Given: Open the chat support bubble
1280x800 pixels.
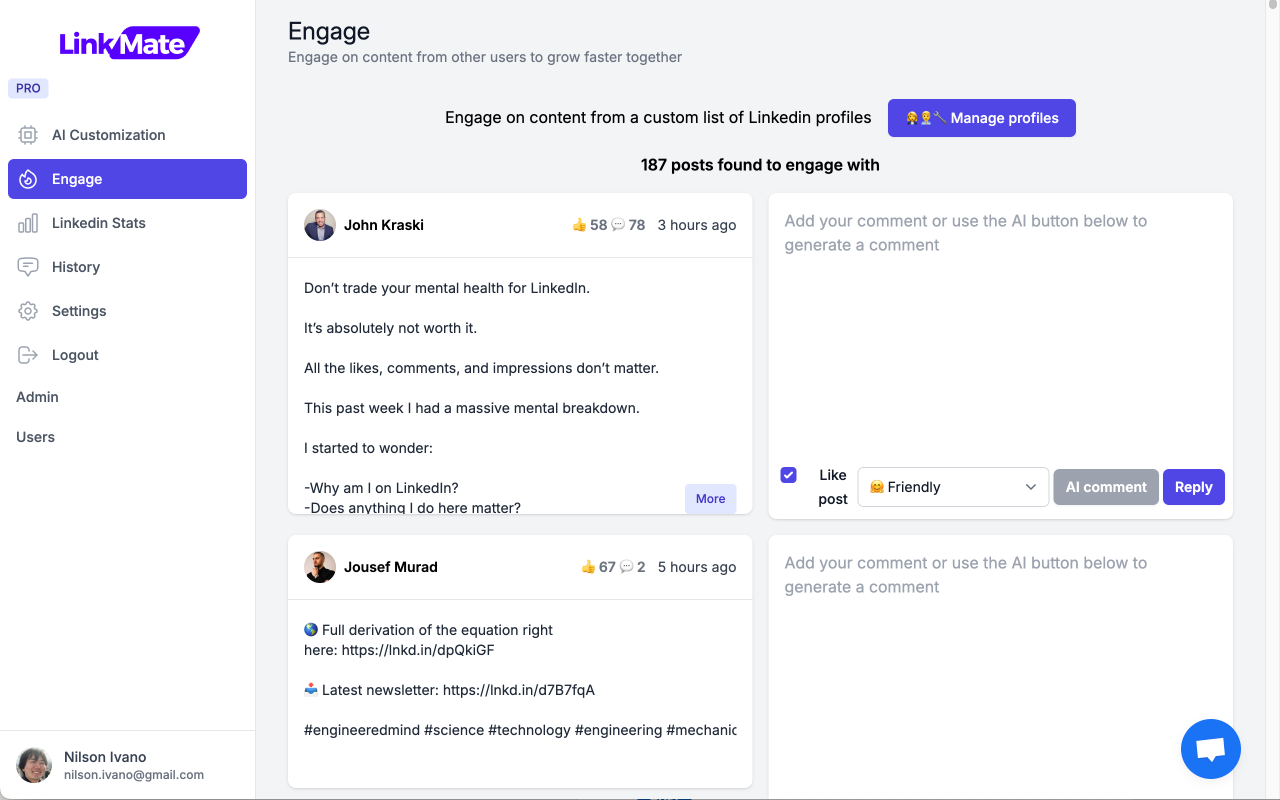Looking at the screenshot, I should click(1210, 748).
